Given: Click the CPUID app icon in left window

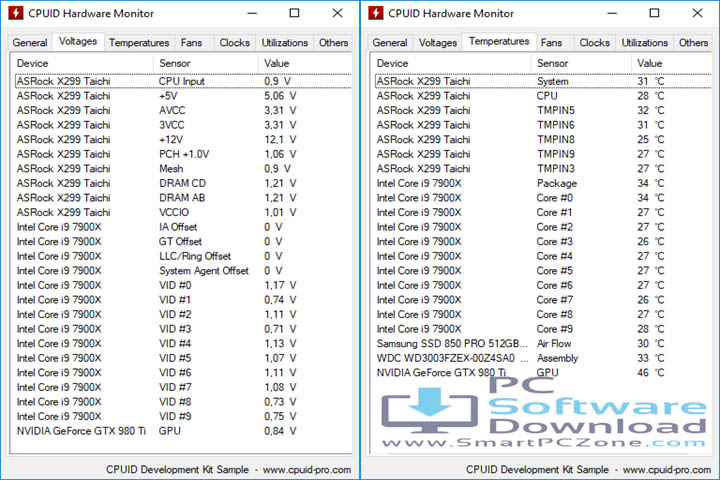Looking at the screenshot, I should coord(16,13).
